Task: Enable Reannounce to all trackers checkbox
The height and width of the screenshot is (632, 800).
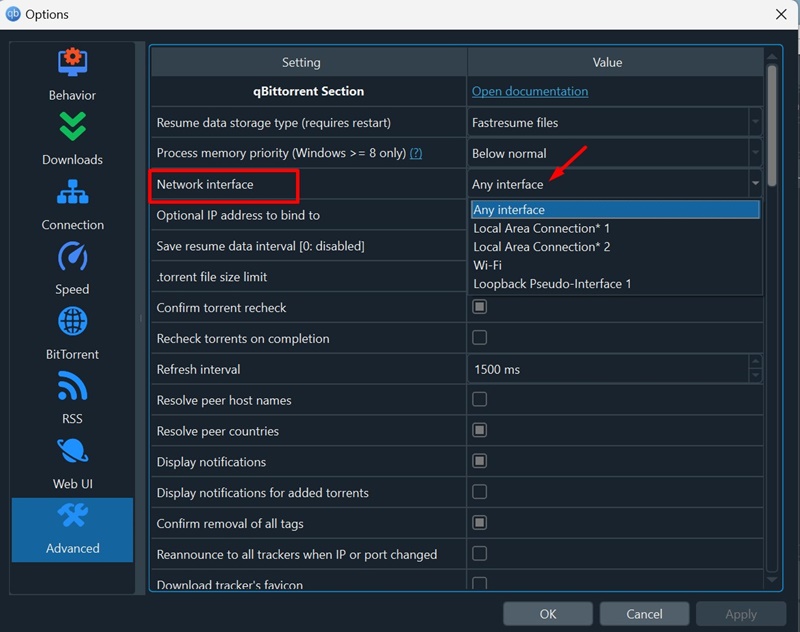Action: click(x=479, y=553)
